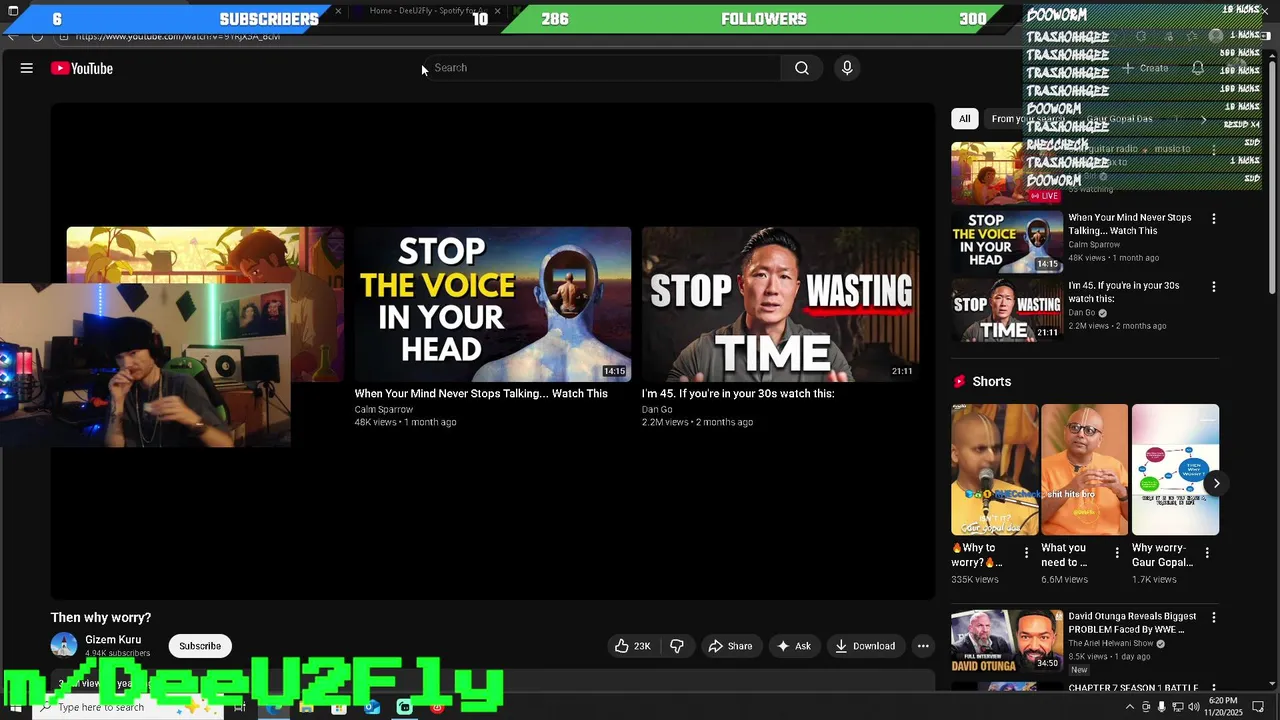This screenshot has height=720, width=1280.
Task: Open sidebar thumbnail Stop Wasting Time 21:11
Action: pos(1007,310)
